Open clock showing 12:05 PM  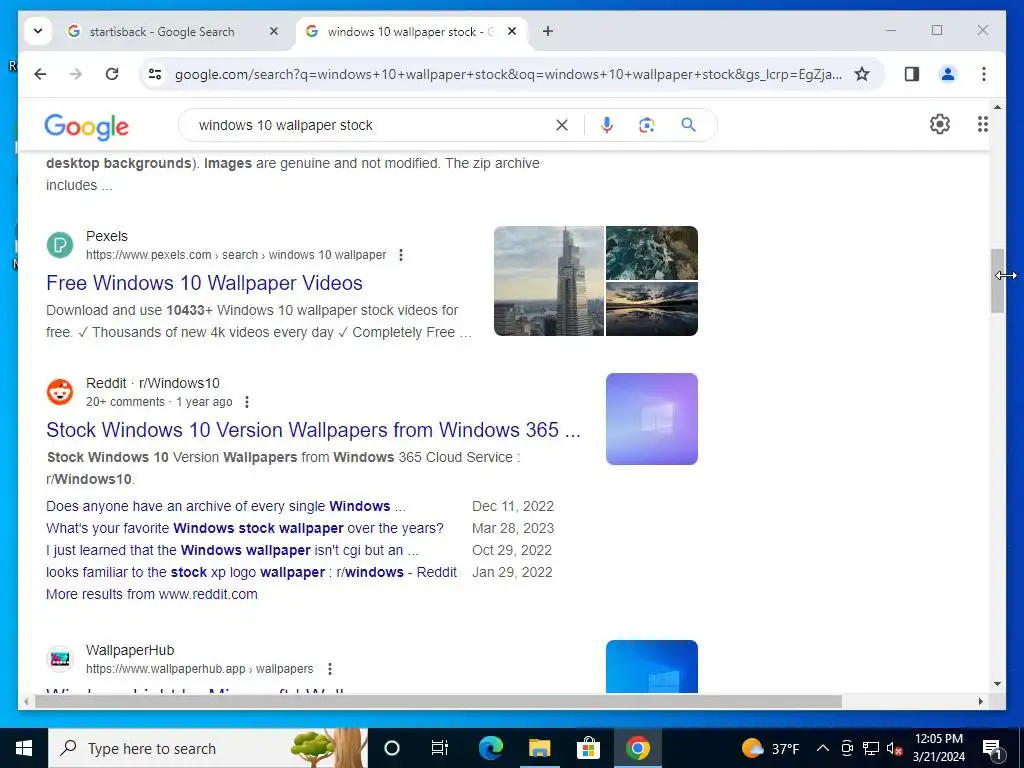click(938, 748)
